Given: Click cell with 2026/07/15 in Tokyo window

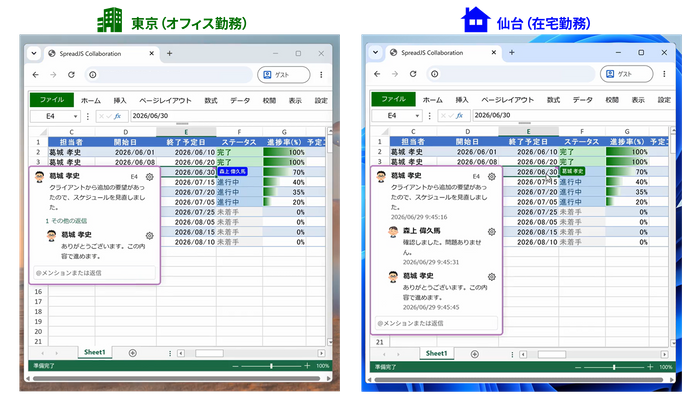Looking at the screenshot, I should tap(186, 182).
